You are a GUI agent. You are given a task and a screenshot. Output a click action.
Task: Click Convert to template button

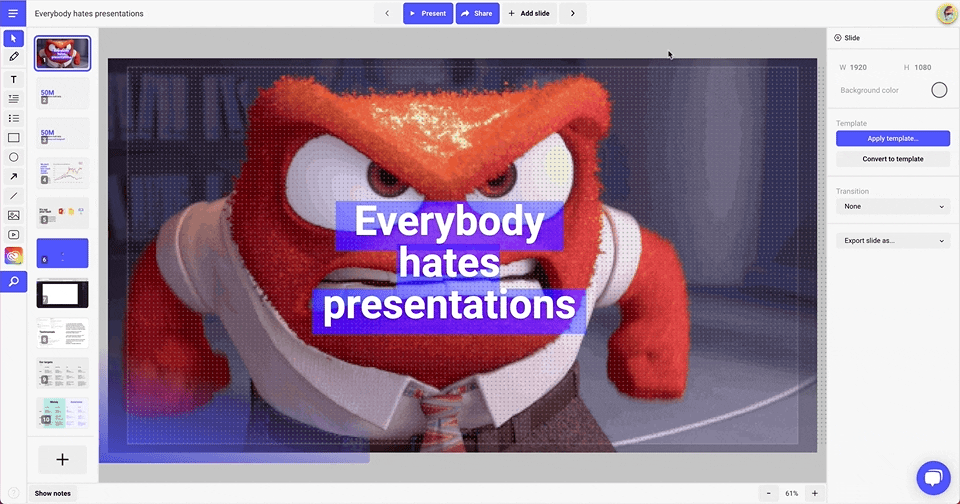(x=893, y=159)
